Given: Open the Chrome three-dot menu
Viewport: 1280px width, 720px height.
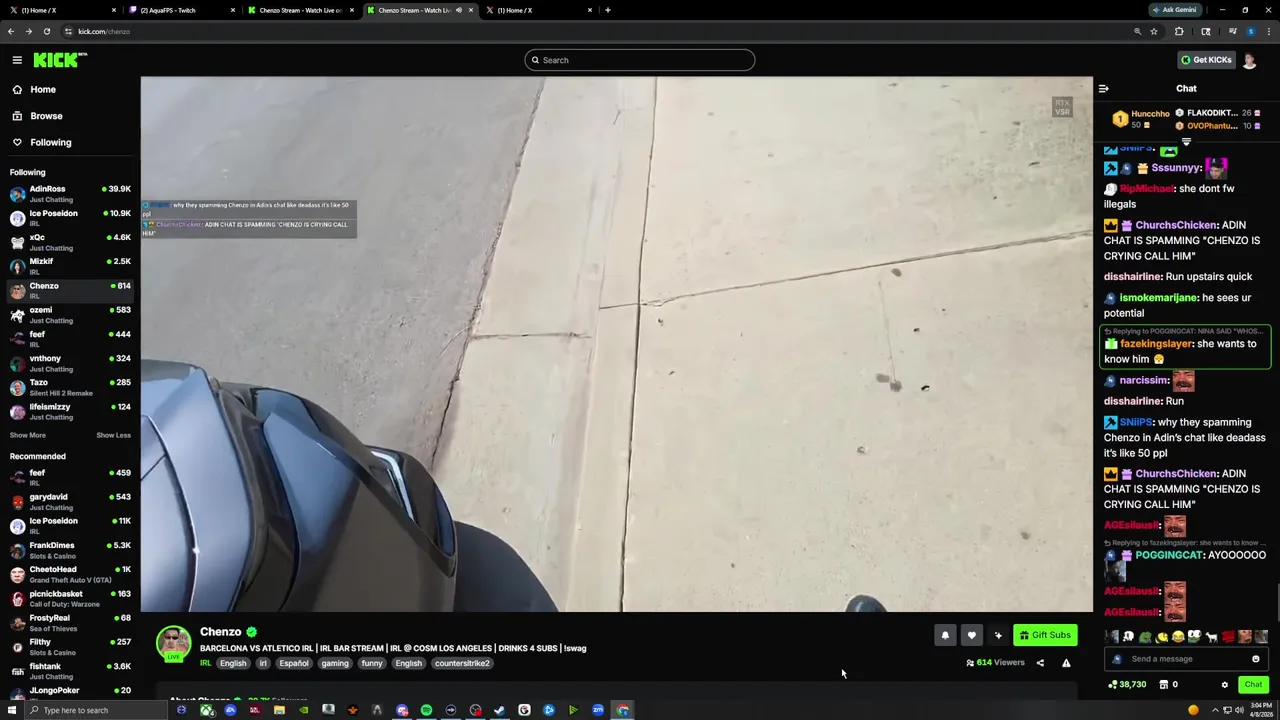Looking at the screenshot, I should click(1268, 31).
